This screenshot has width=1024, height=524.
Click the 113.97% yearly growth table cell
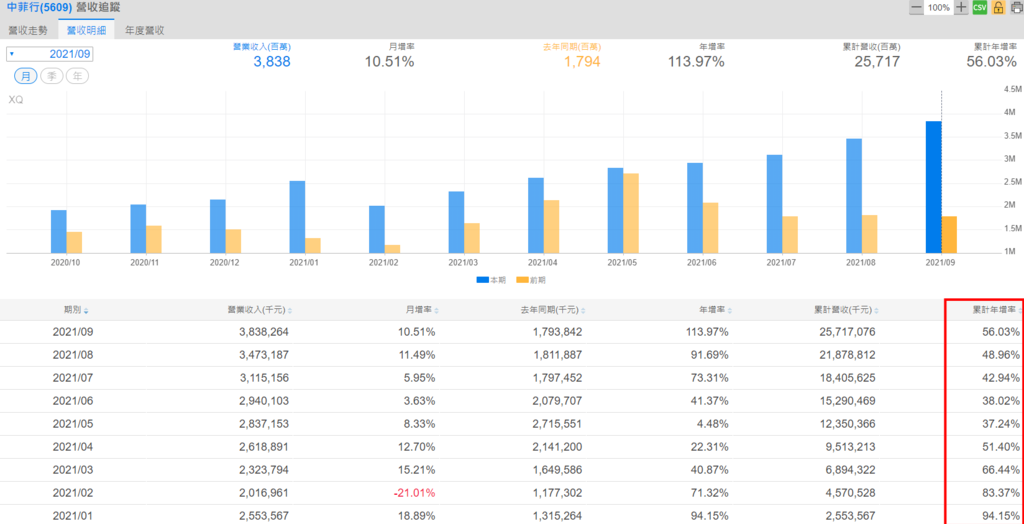[x=705, y=332]
